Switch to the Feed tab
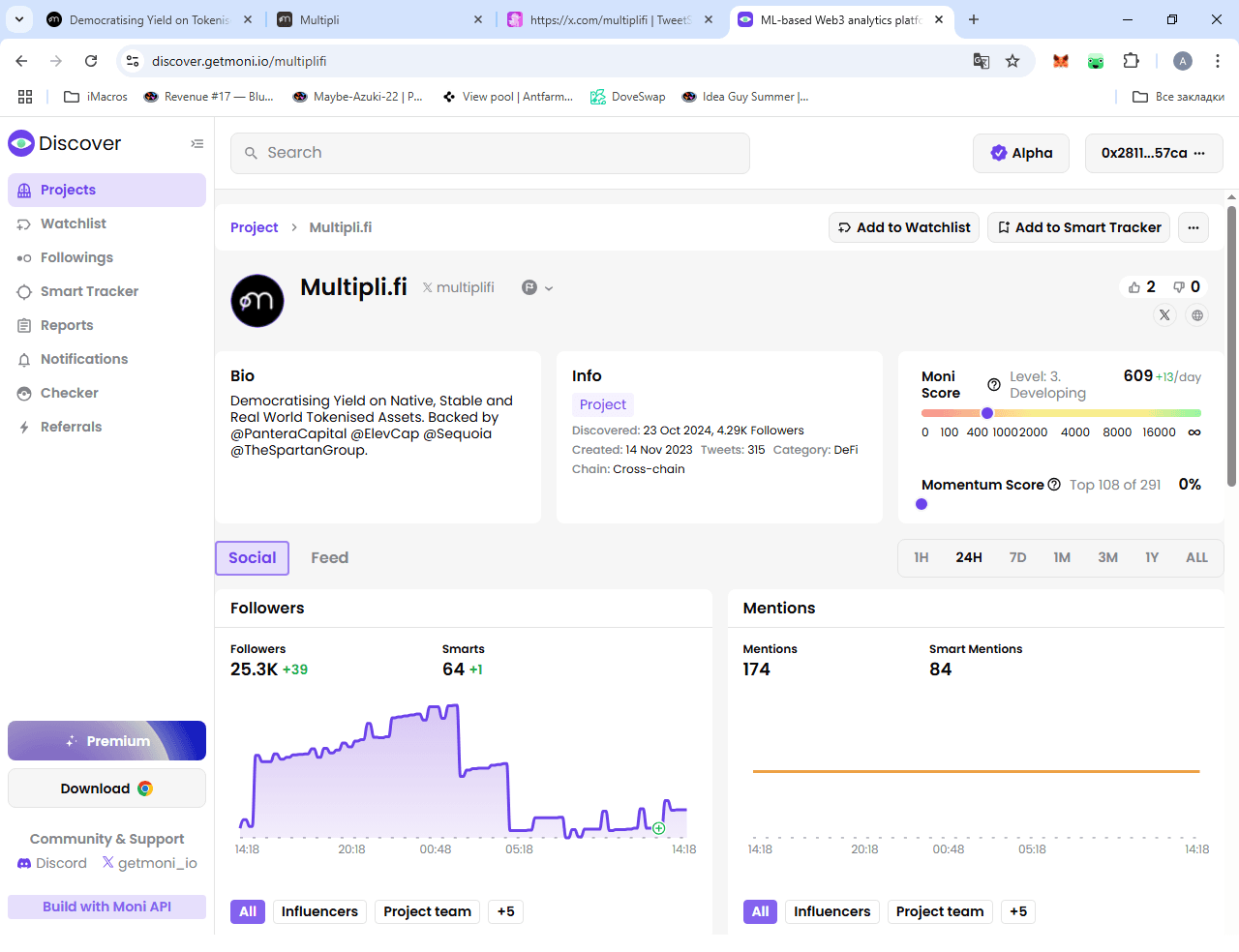 pyautogui.click(x=330, y=558)
